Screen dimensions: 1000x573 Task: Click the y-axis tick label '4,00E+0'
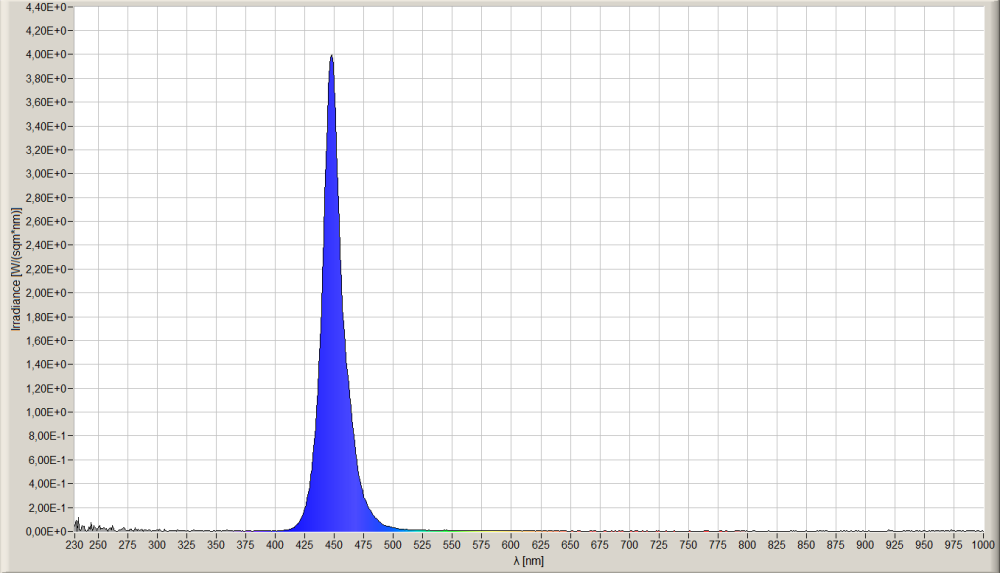[x=47, y=54]
